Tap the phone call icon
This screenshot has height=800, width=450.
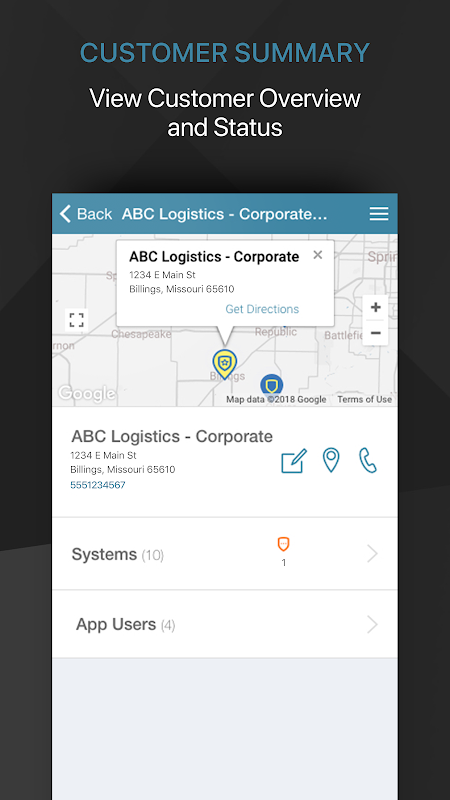tap(367, 460)
